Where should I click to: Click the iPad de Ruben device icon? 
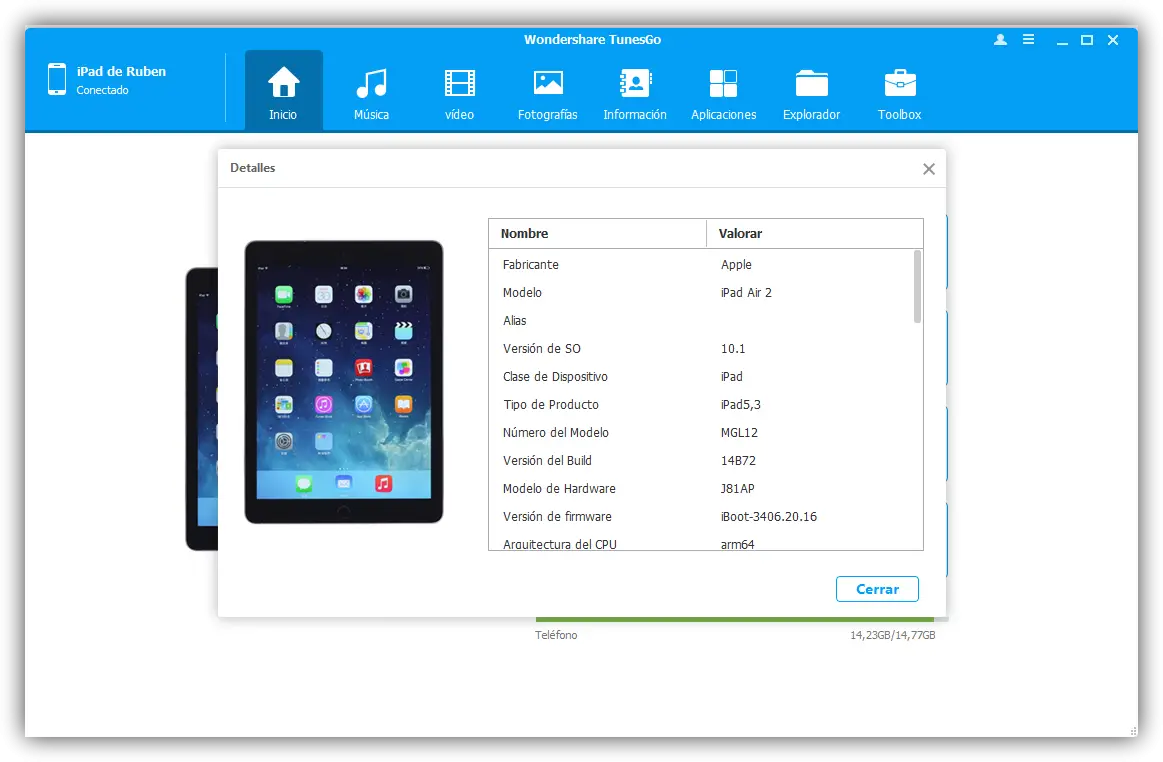pos(57,79)
